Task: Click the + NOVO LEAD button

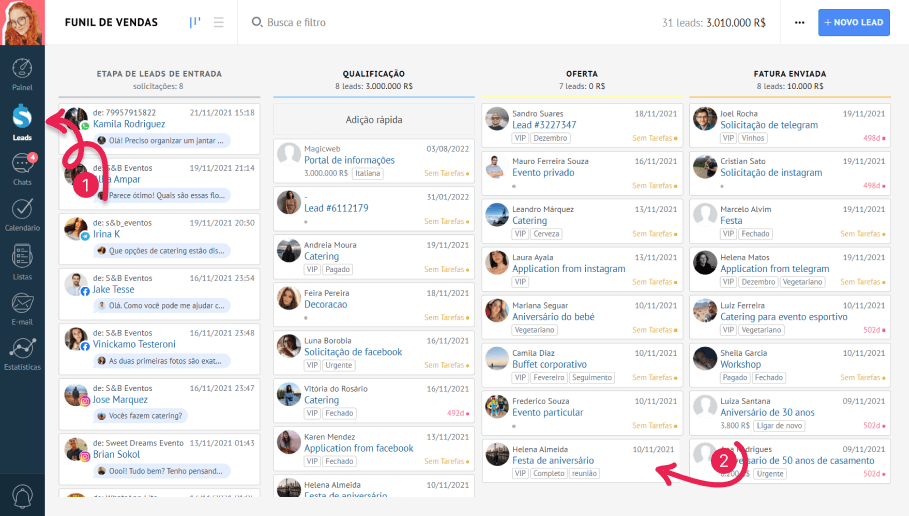Action: (854, 23)
